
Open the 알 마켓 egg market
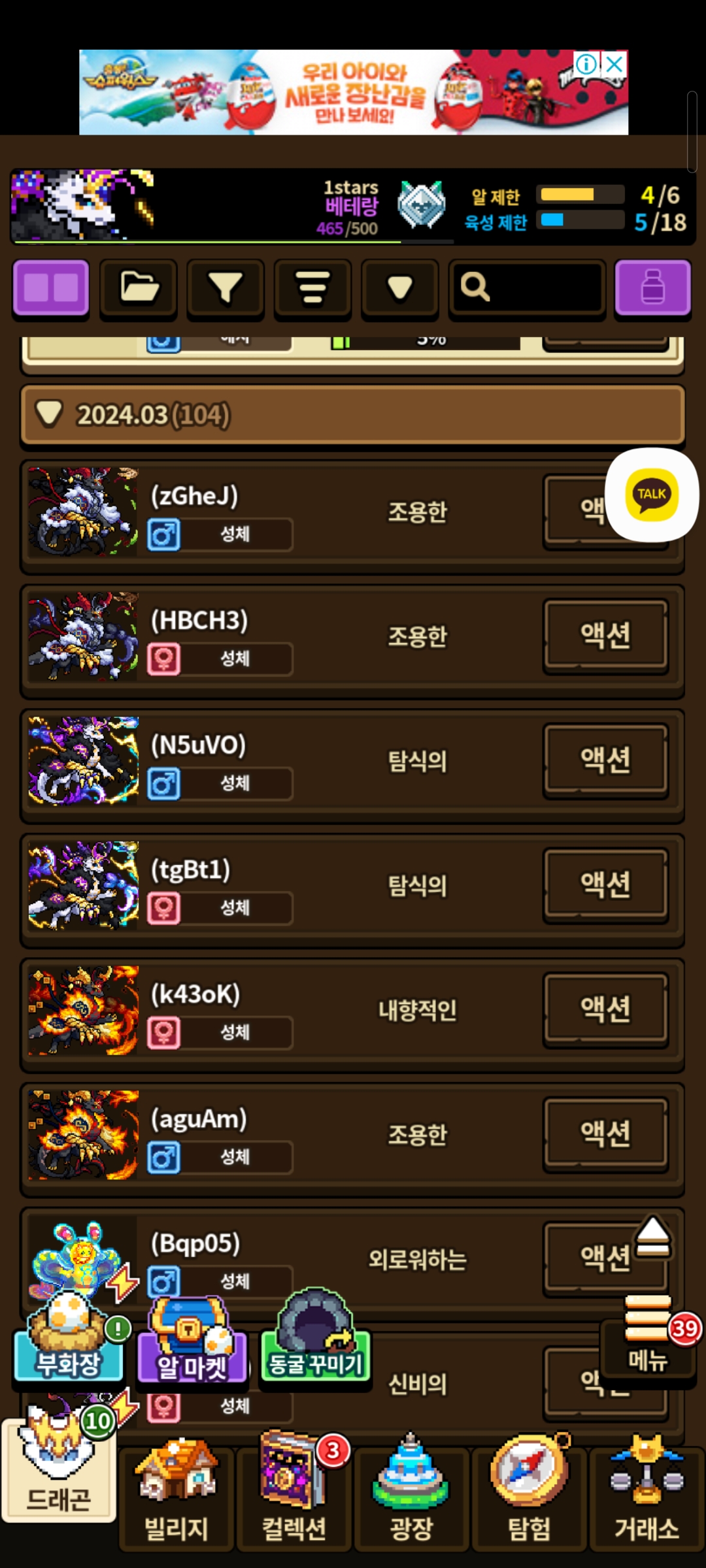pyautogui.click(x=192, y=1341)
